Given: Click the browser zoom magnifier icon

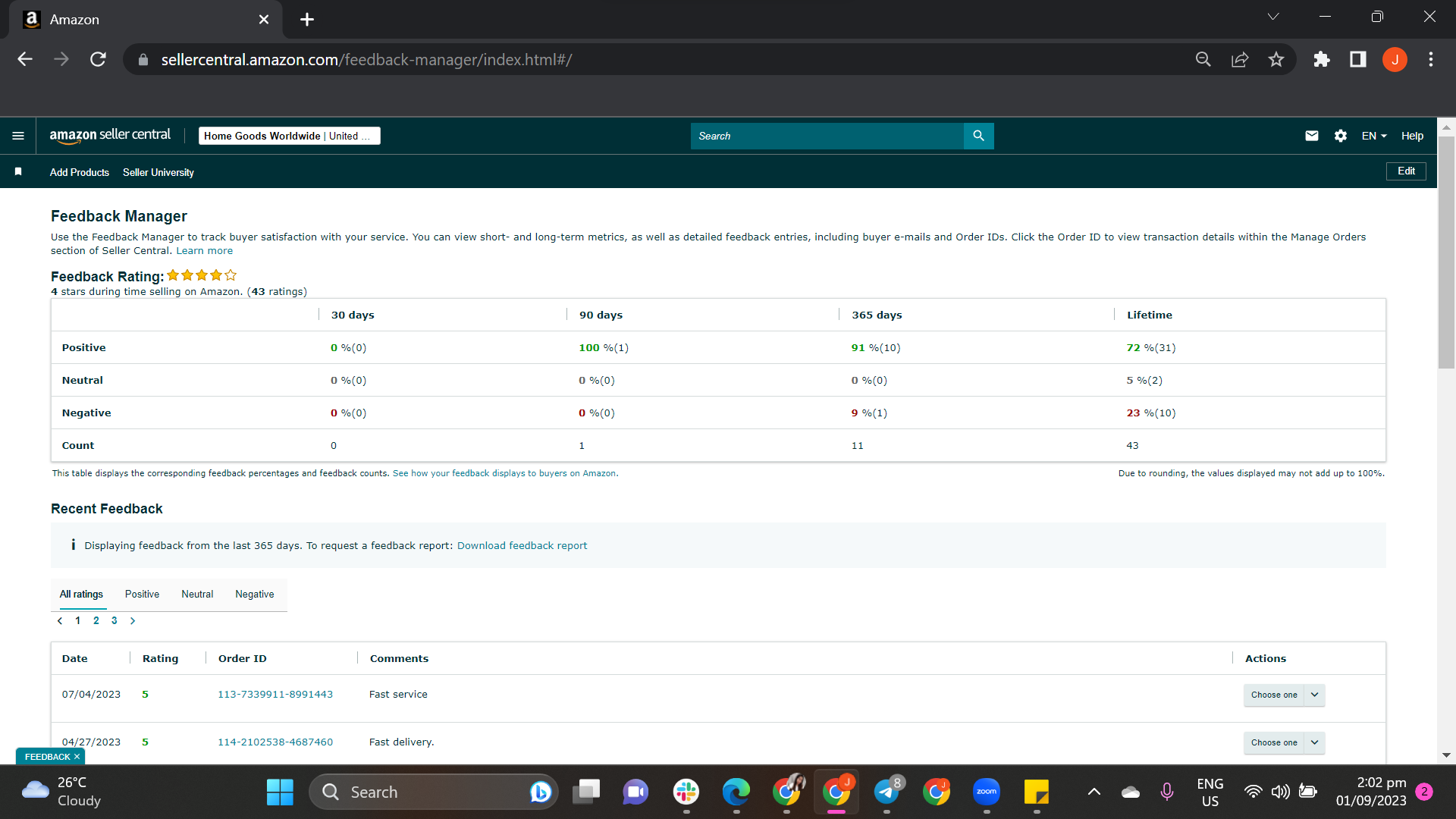Looking at the screenshot, I should pos(1203,59).
